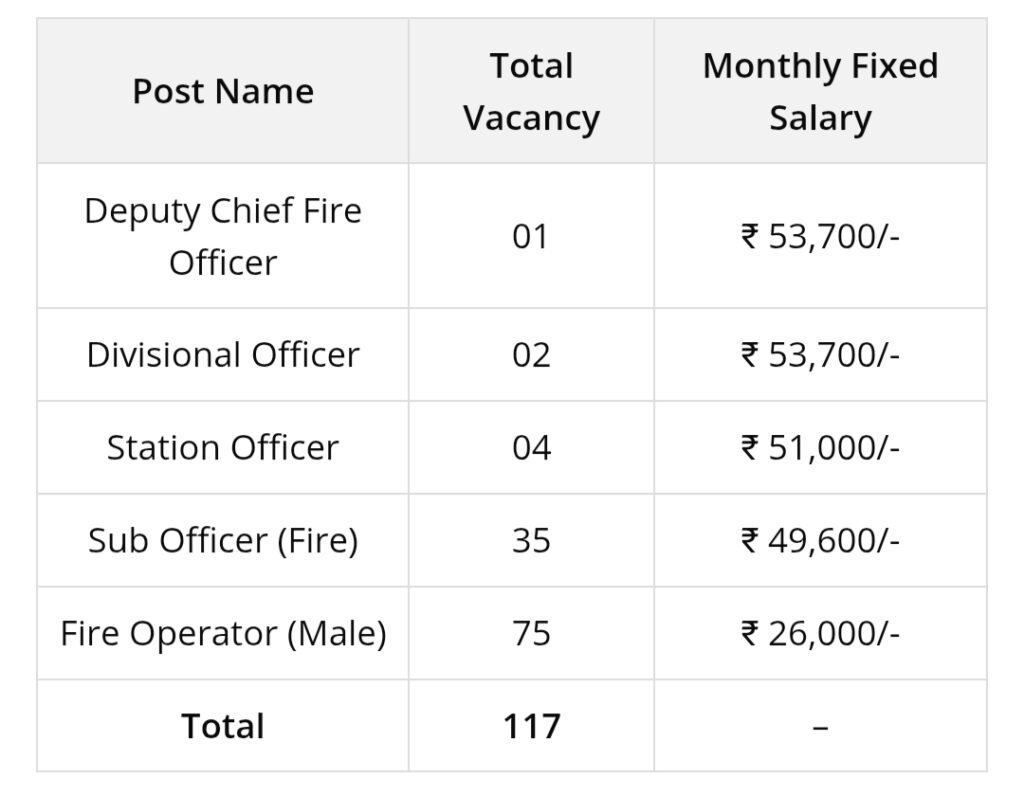Select the Station Officer cell

tap(223, 447)
